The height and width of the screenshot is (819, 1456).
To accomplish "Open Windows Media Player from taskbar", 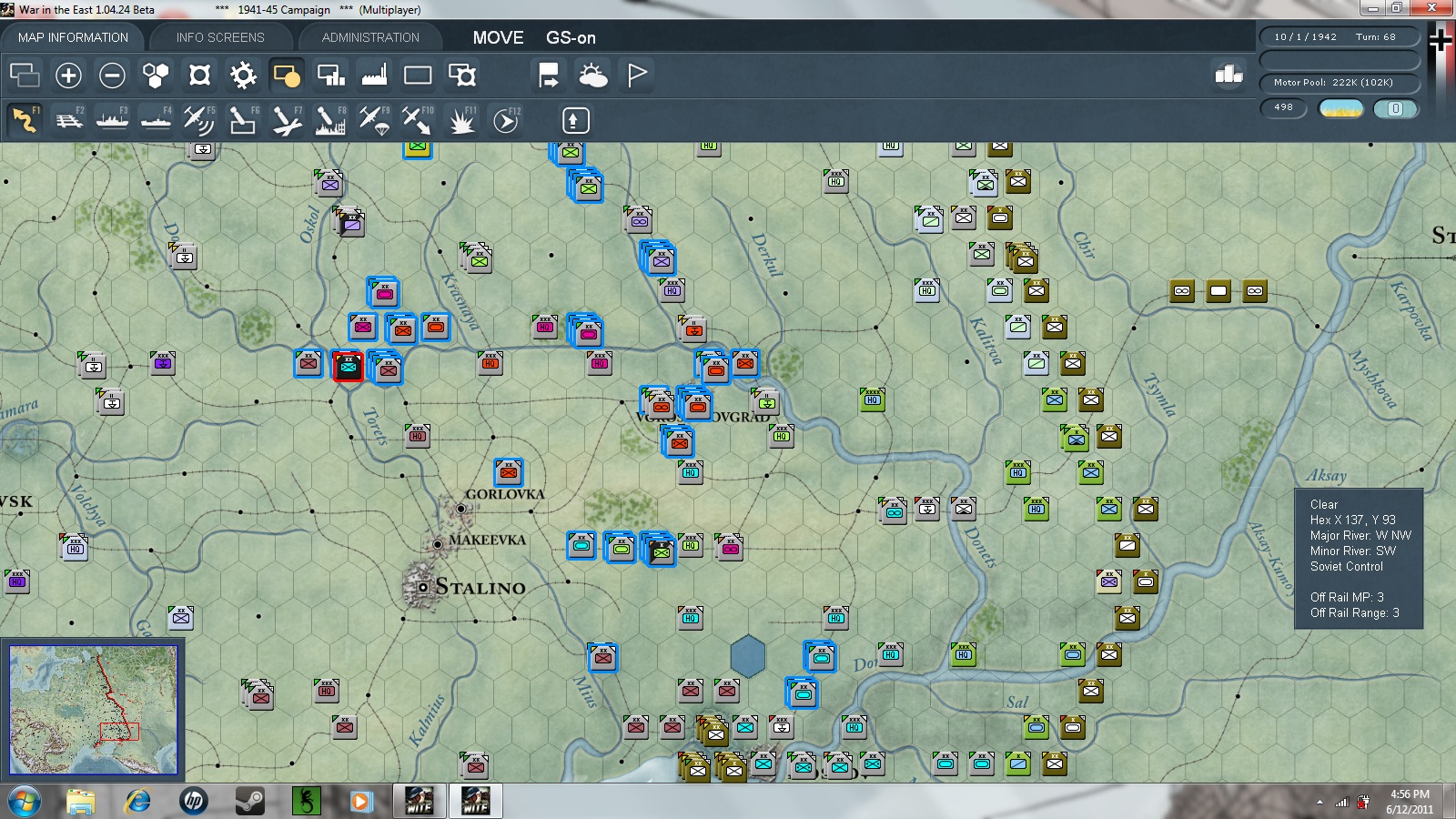I will pos(362,802).
